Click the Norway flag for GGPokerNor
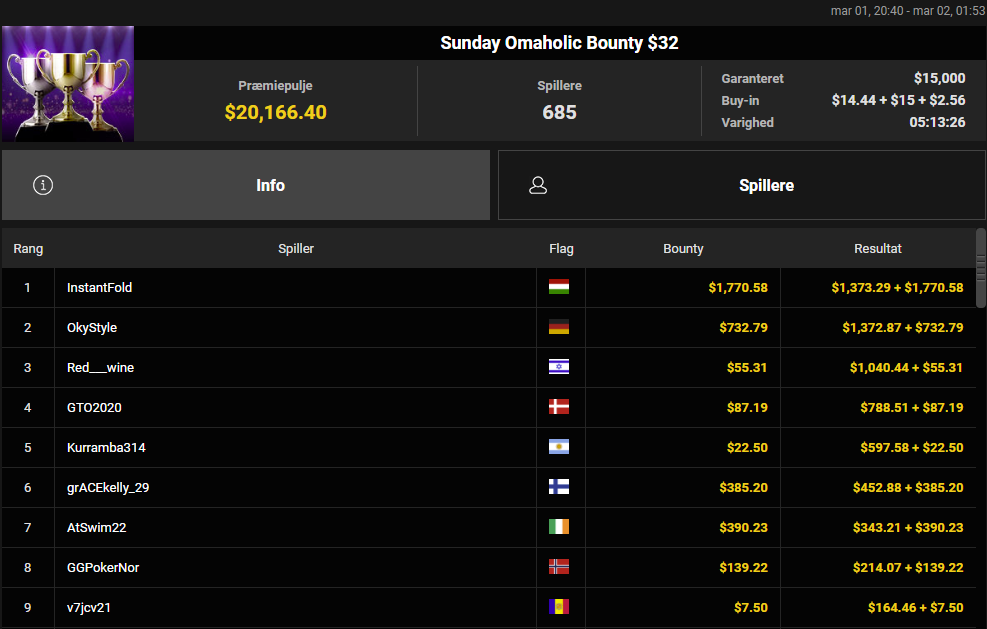Screen dimensions: 987x629 coord(559,568)
